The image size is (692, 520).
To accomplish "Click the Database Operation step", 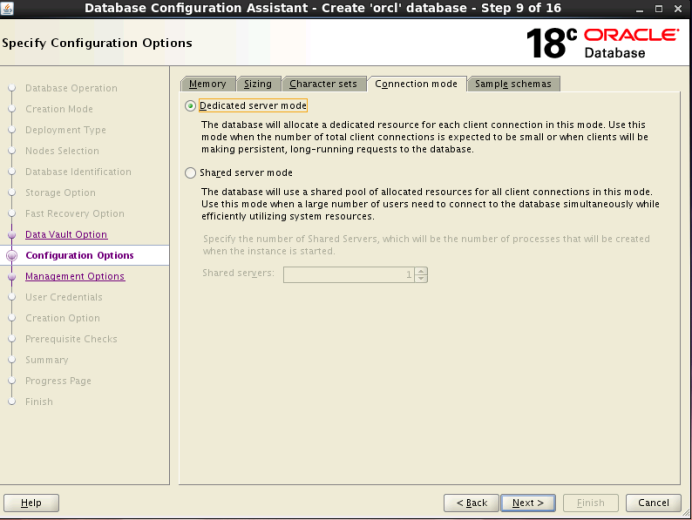I will pyautogui.click(x=71, y=88).
